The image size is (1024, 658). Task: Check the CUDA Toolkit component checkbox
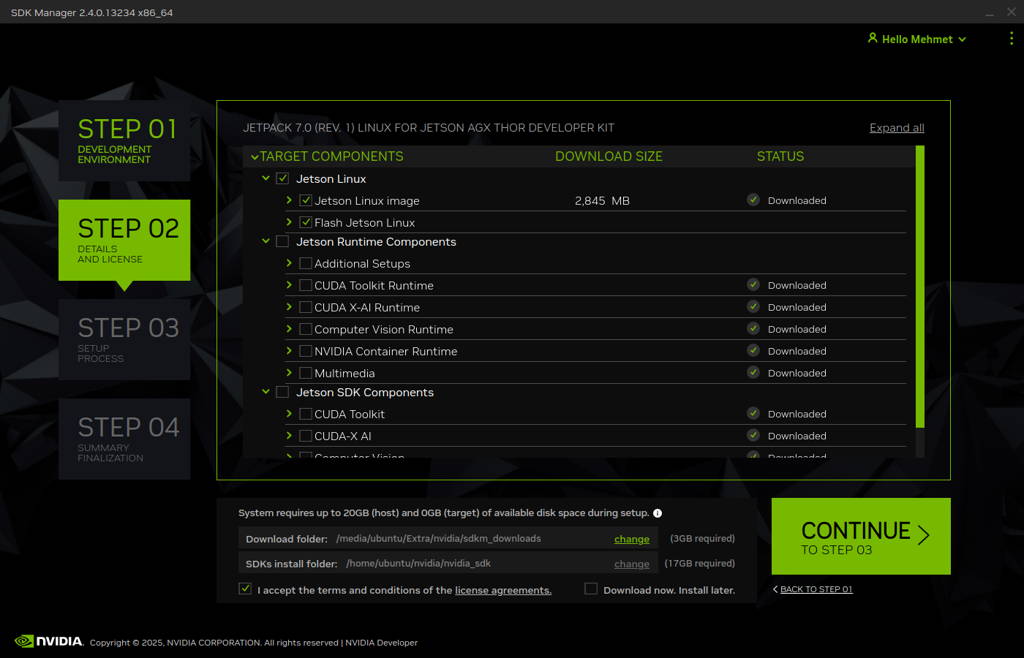coord(305,414)
